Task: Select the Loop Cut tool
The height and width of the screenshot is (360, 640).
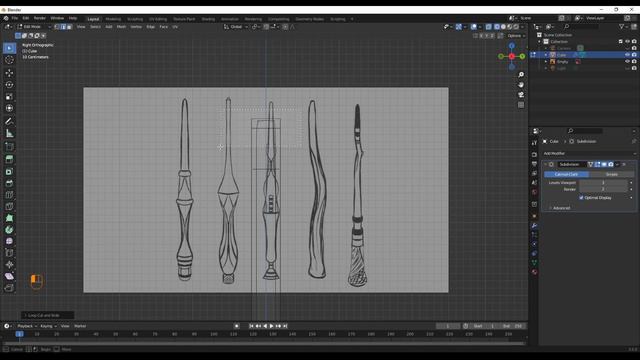Action: (x=9, y=195)
